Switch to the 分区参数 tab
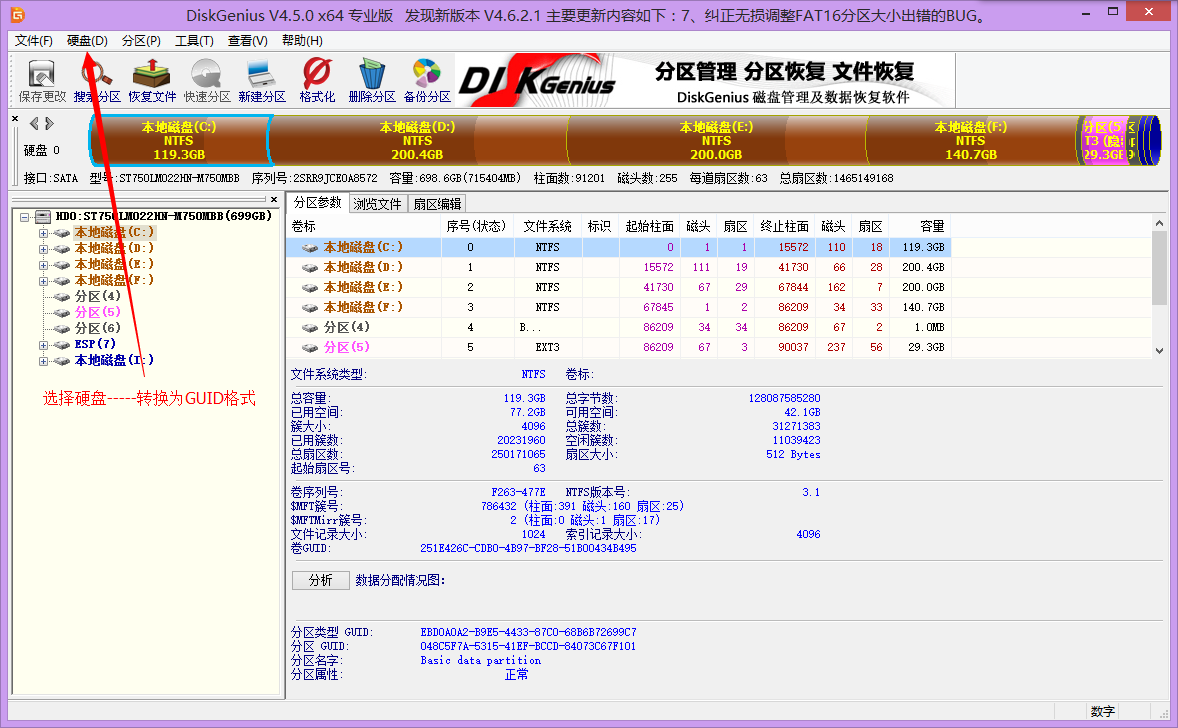 point(318,203)
